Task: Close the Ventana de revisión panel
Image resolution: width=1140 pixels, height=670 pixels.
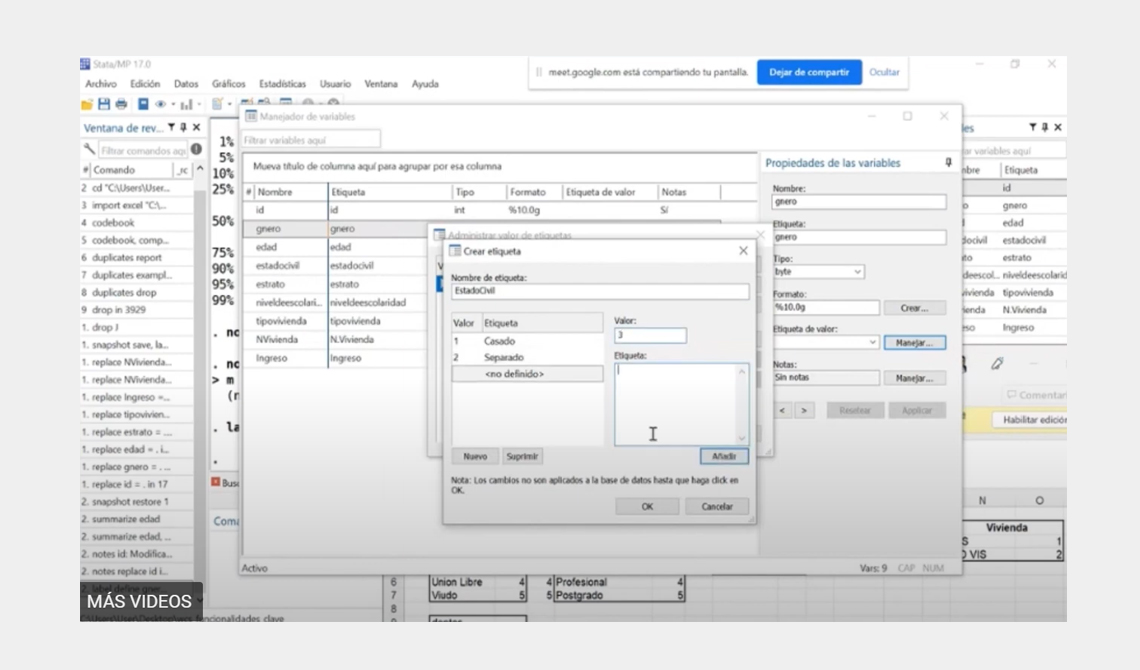Action: pyautogui.click(x=196, y=127)
